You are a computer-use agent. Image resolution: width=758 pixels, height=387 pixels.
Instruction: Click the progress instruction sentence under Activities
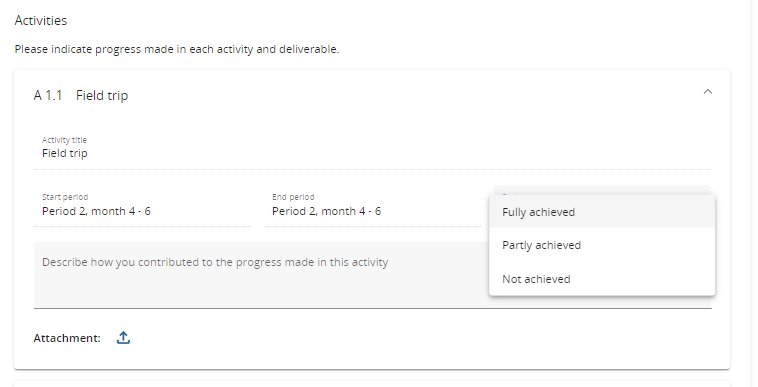177,49
